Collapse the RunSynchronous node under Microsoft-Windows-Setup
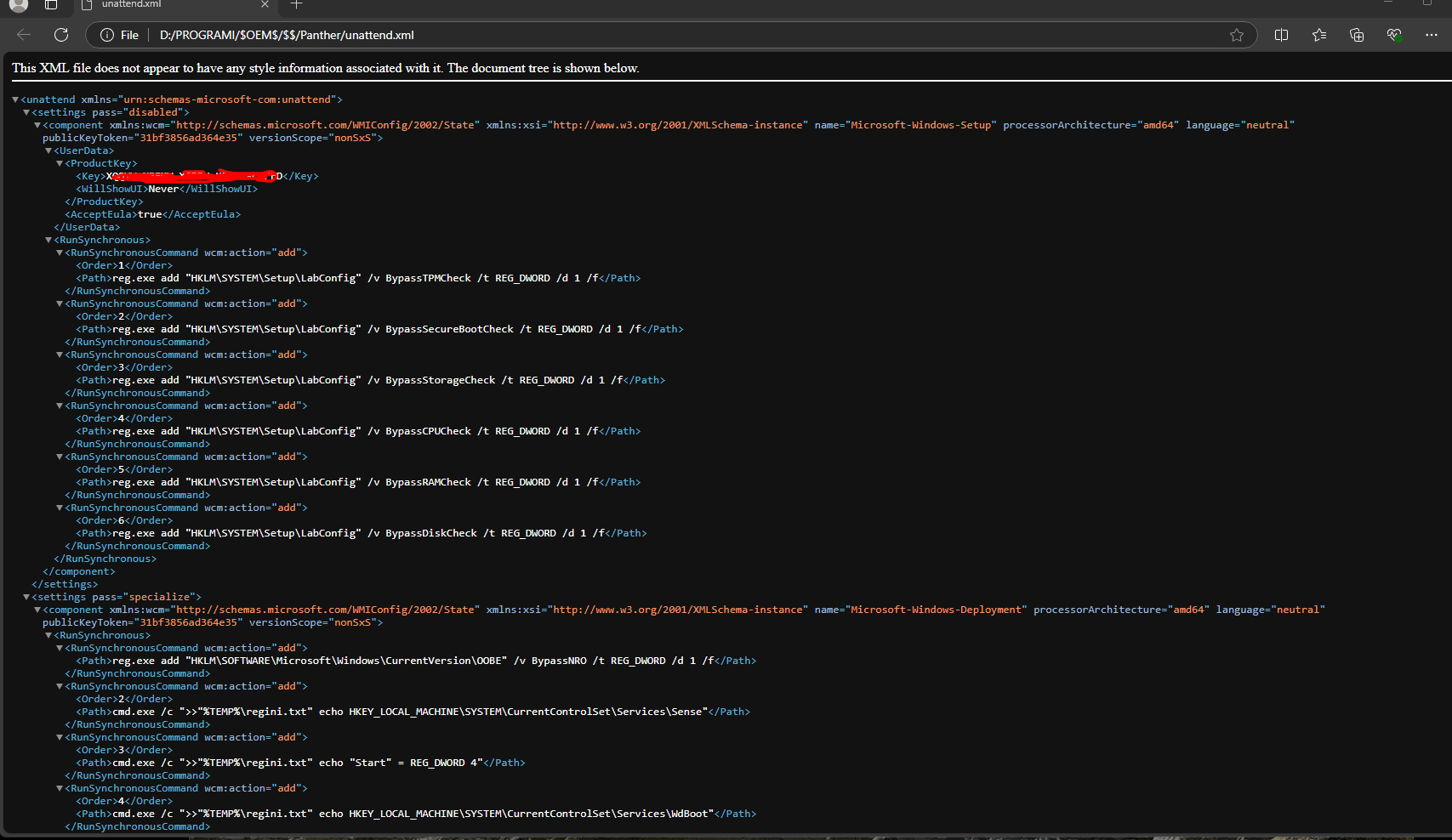 tap(48, 240)
